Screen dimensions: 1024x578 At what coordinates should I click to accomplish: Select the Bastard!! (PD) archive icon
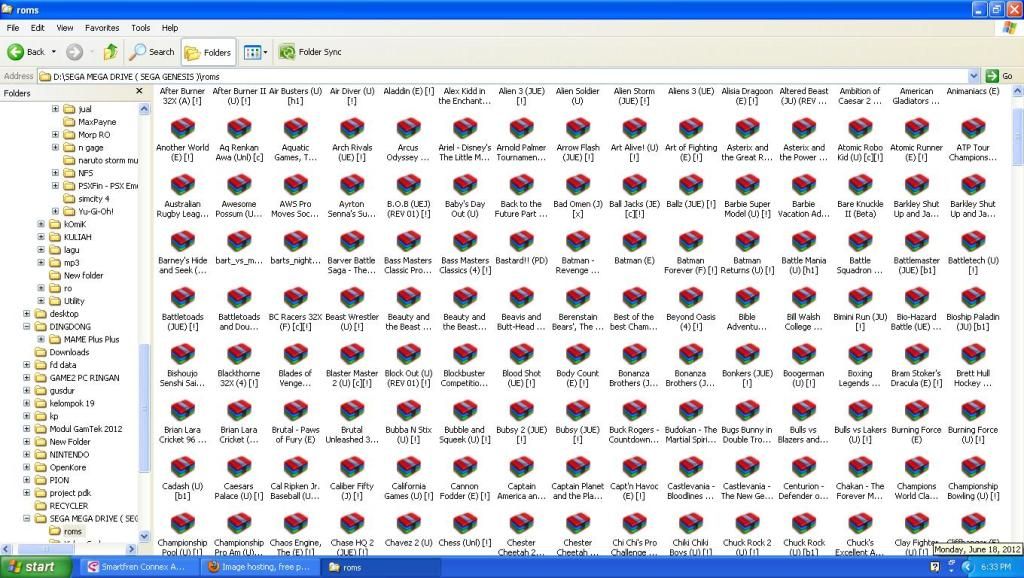coord(521,241)
